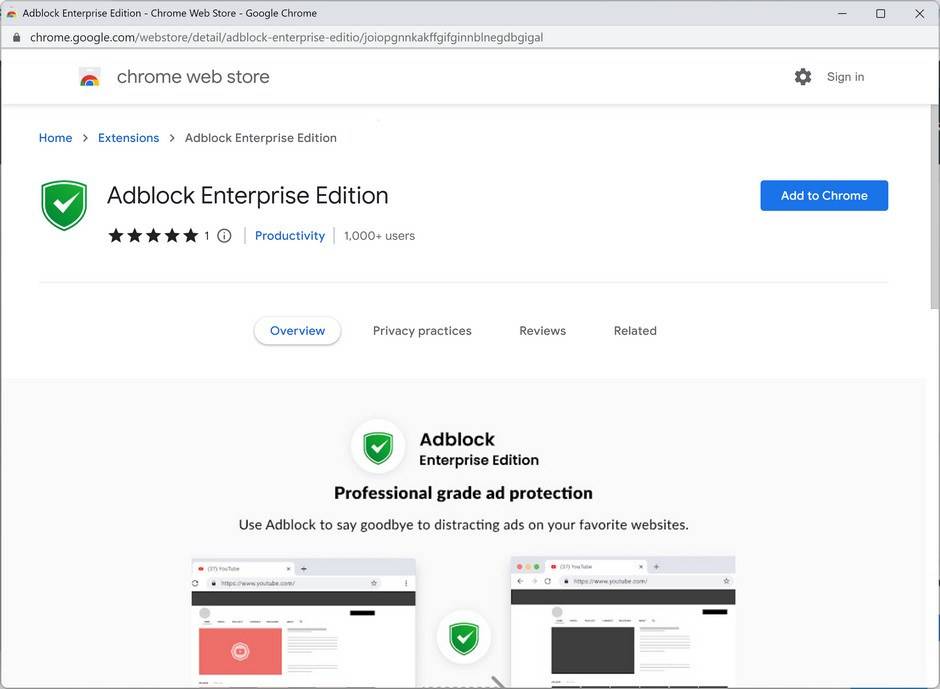Click the page URL in the address bar
The image size is (940, 689).
pyautogui.click(x=286, y=38)
